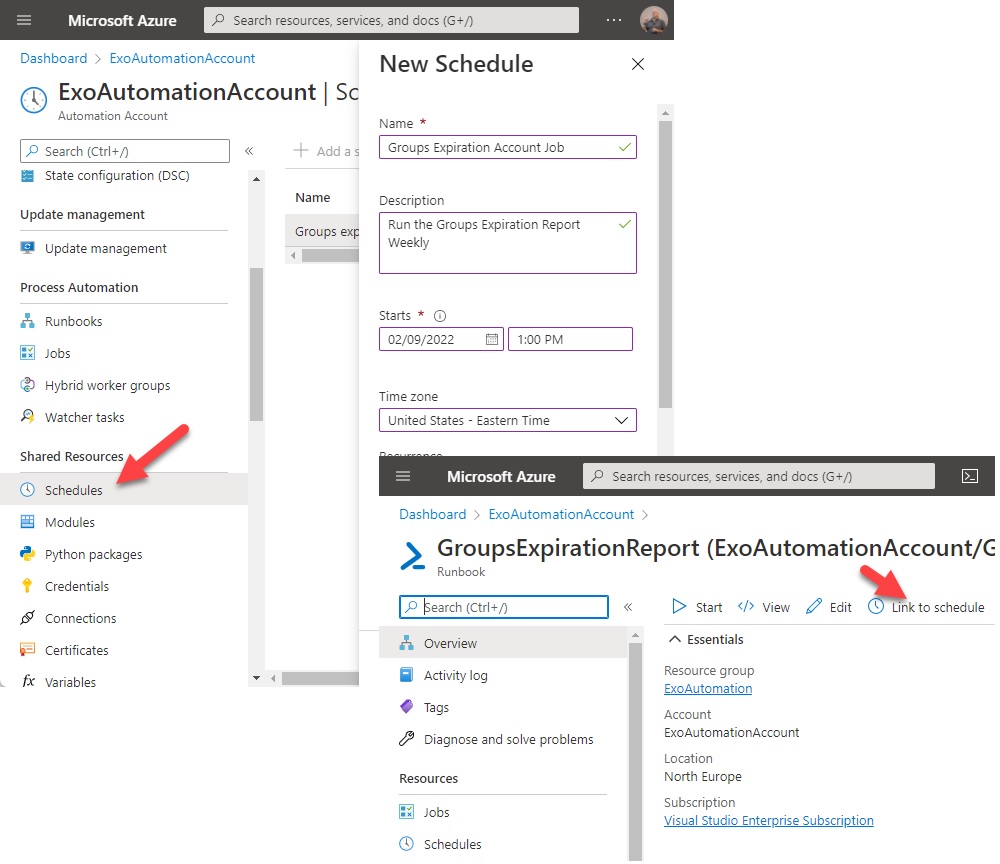Viewport: 1000px width, 864px height.
Task: Click the Name column header in schedules list
Action: tap(312, 198)
